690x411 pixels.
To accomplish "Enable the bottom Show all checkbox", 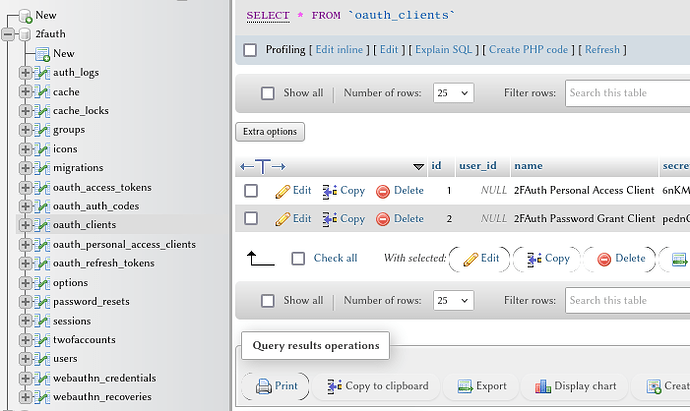I will 268,301.
